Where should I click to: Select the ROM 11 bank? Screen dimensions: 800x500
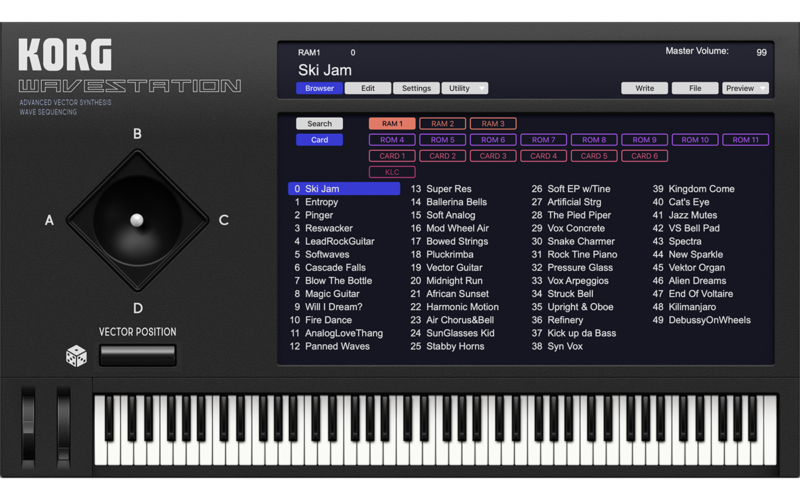[x=745, y=140]
